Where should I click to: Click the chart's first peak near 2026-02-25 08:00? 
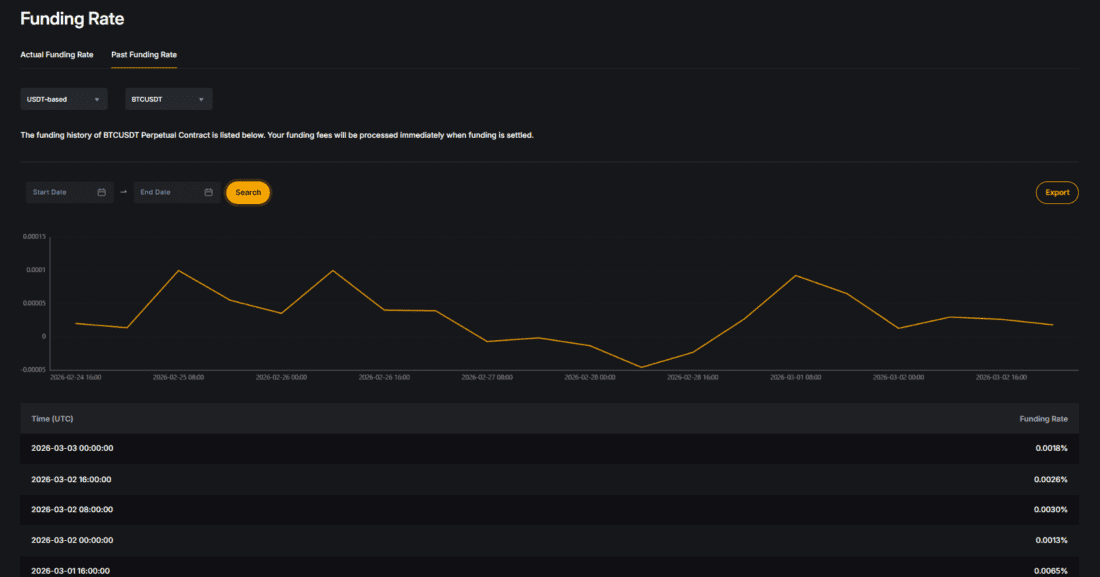[178, 270]
